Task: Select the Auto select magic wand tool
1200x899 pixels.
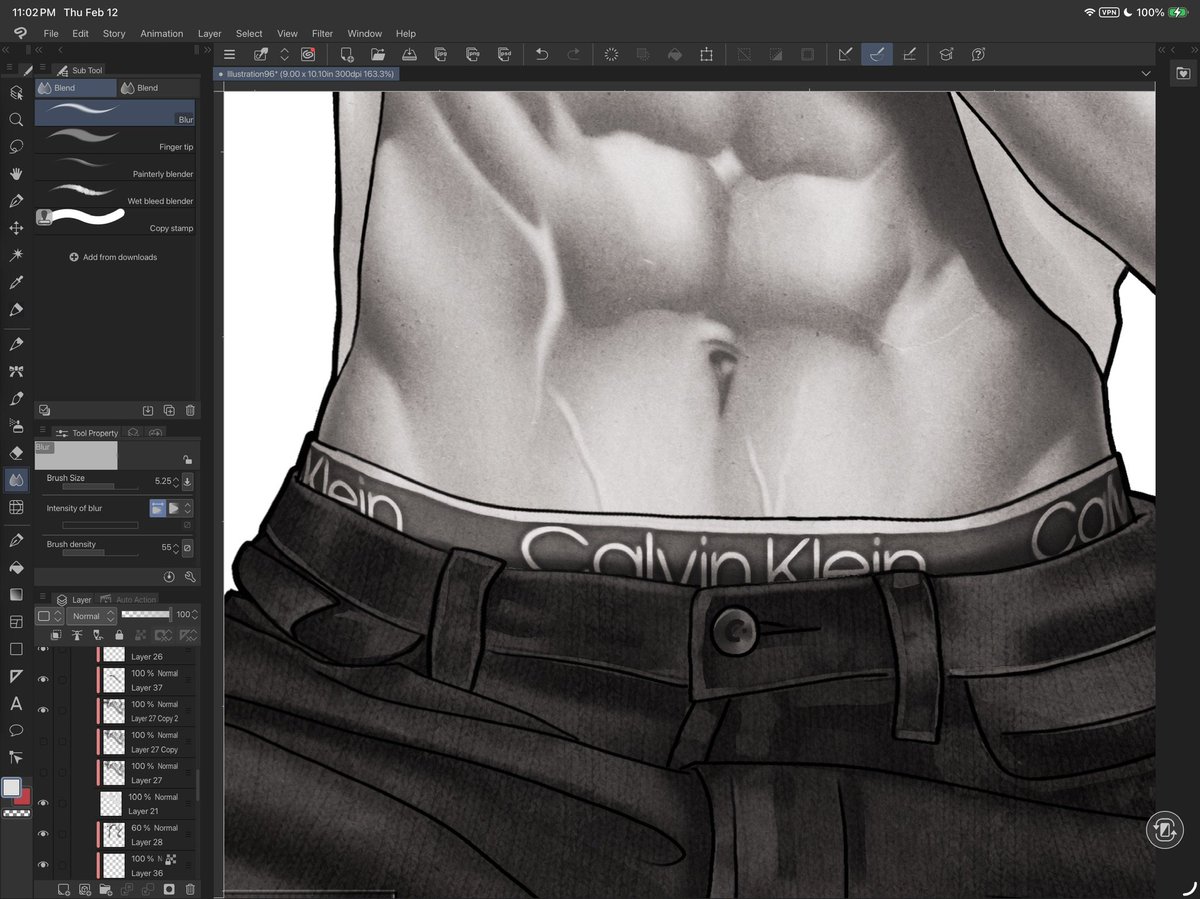Action: [x=16, y=256]
